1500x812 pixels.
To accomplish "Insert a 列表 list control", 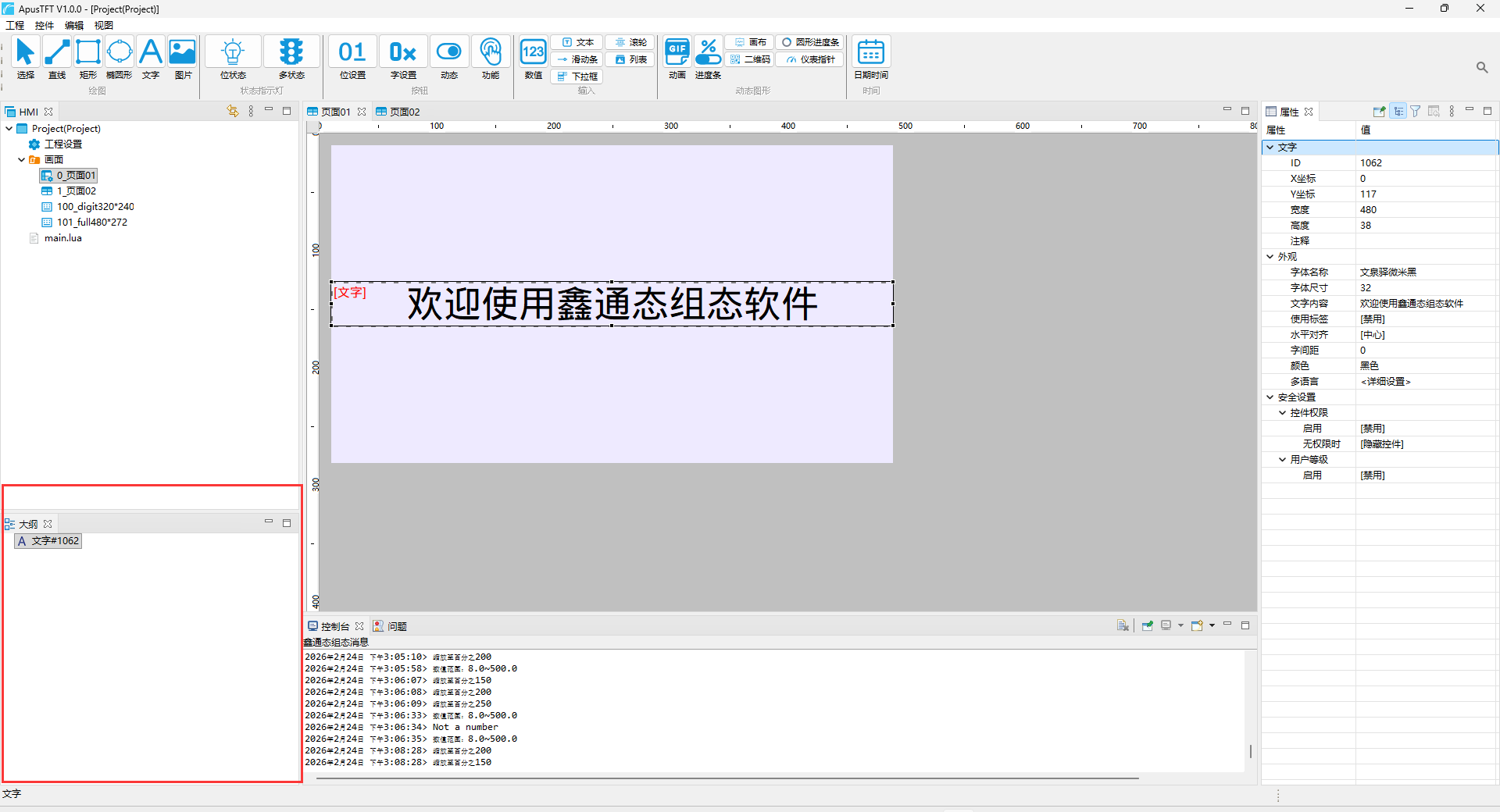I will pos(631,59).
